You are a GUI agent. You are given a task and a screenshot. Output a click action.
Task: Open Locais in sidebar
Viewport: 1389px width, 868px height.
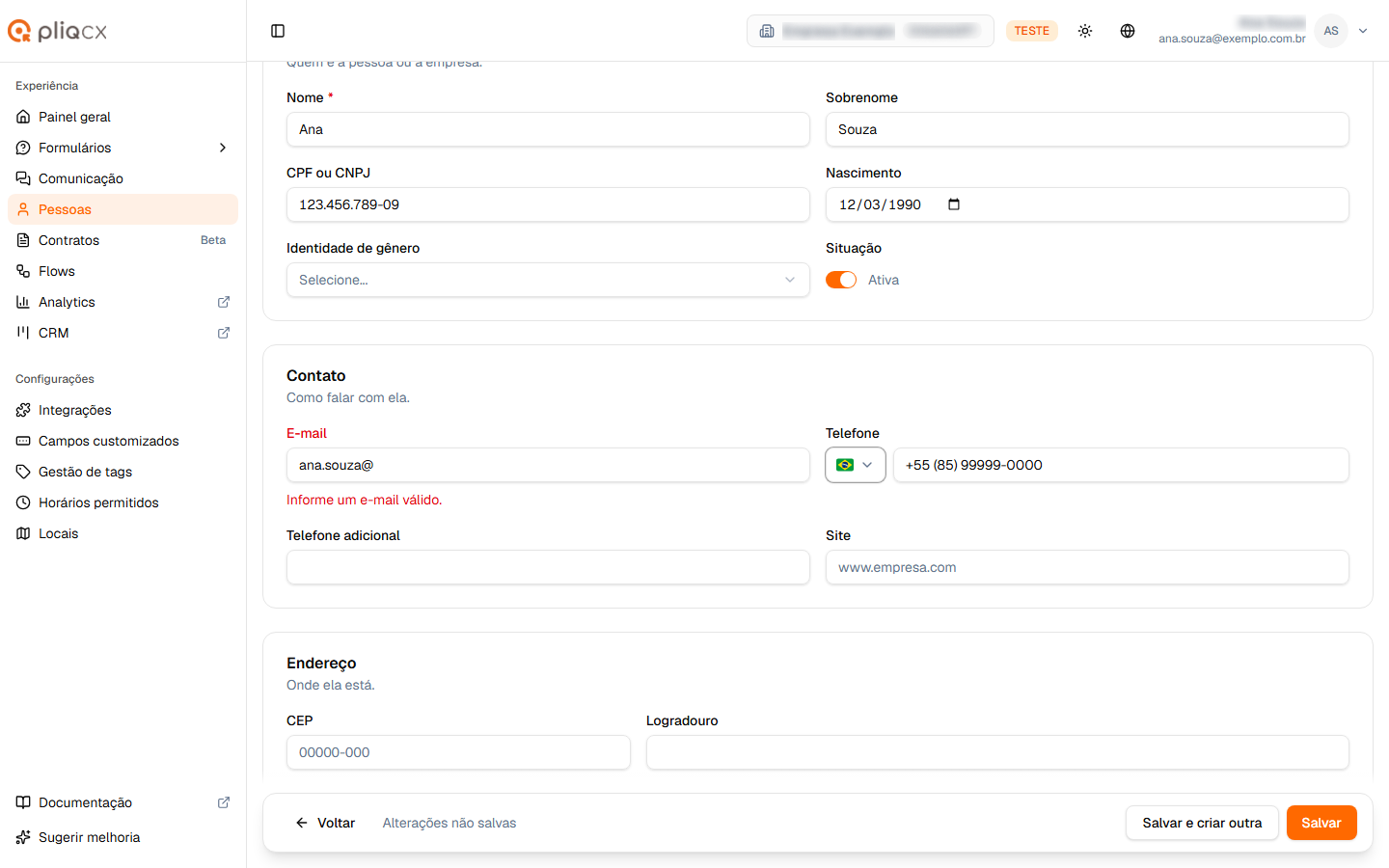pos(123,533)
